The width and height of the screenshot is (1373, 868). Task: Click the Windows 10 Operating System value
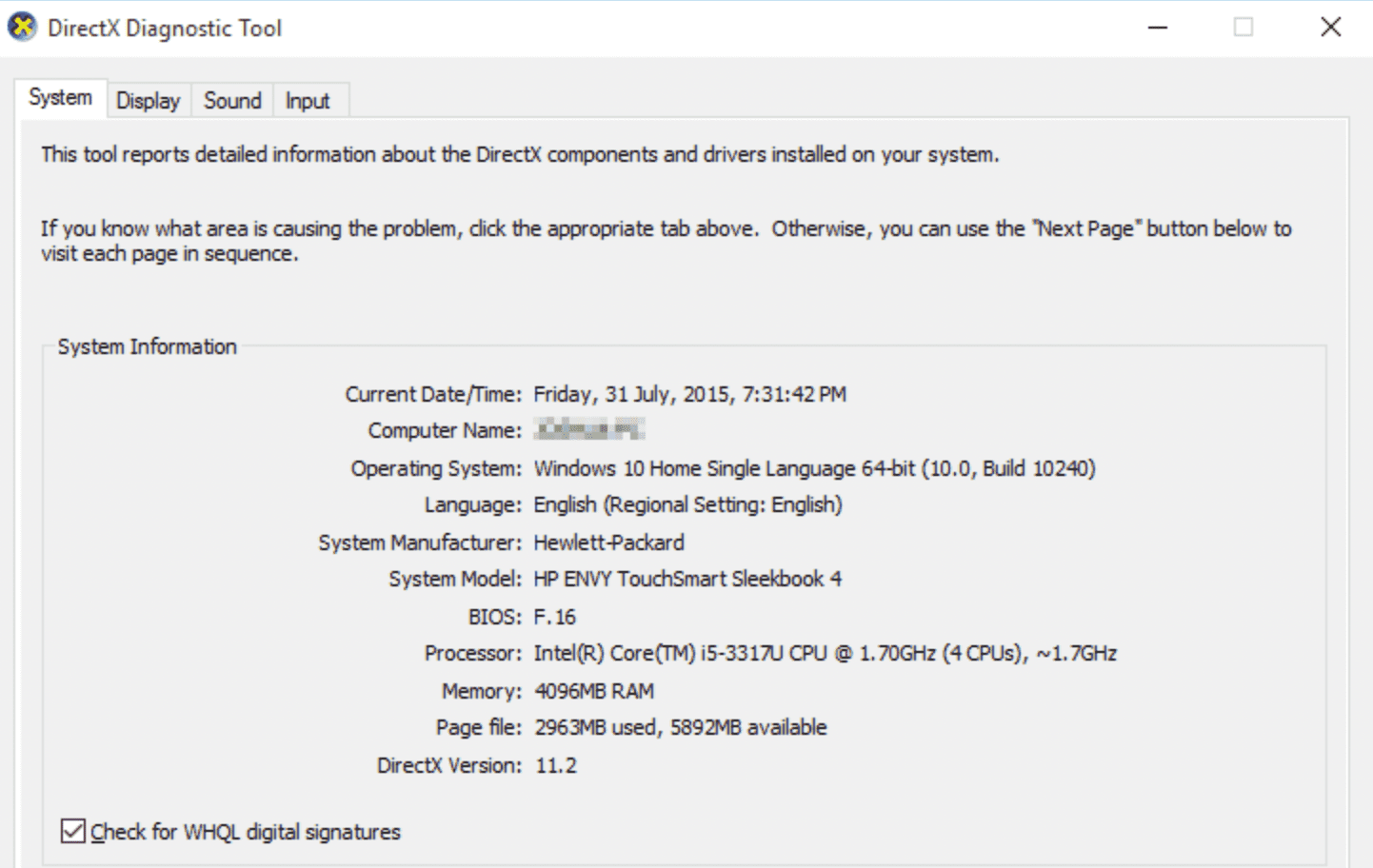[x=814, y=468]
